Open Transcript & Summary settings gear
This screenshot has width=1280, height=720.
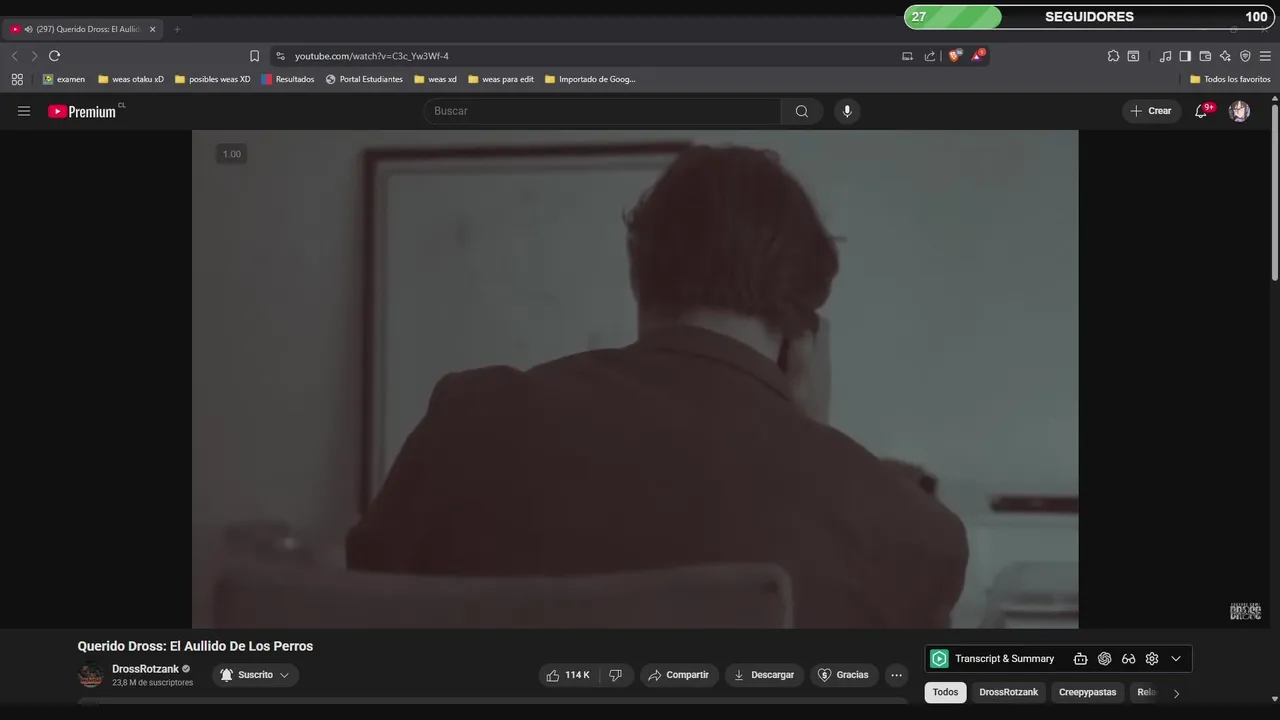(x=1152, y=659)
